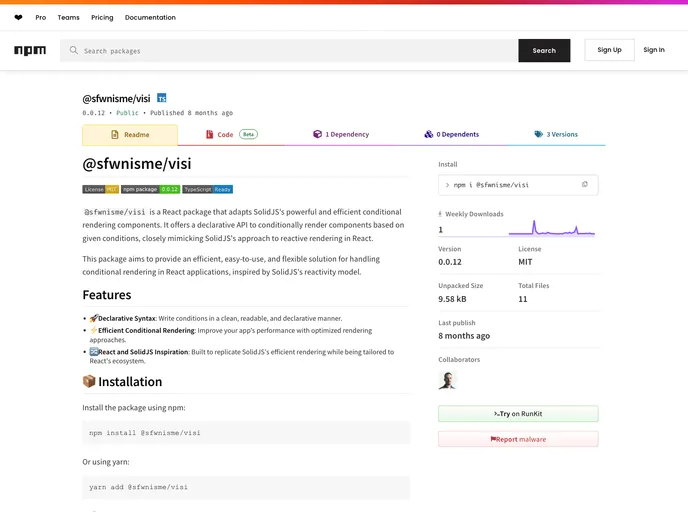Open the Teams menu item
688x512 pixels.
[x=68, y=18]
